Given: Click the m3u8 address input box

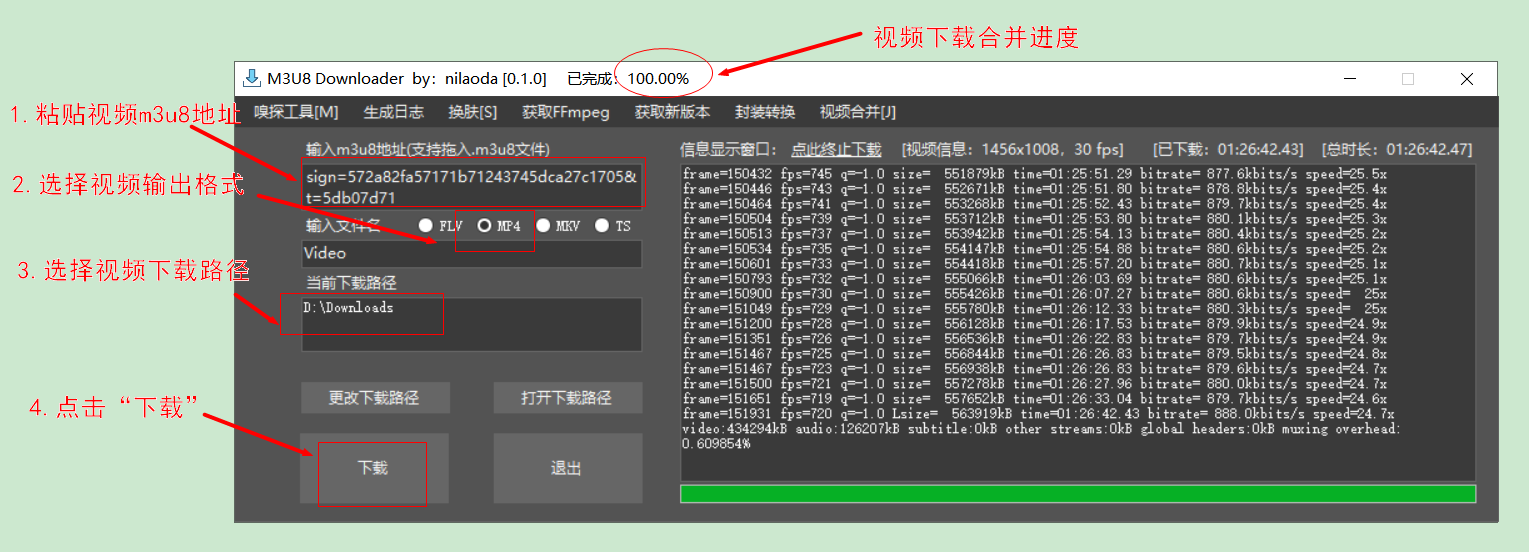Looking at the screenshot, I should coord(472,187).
